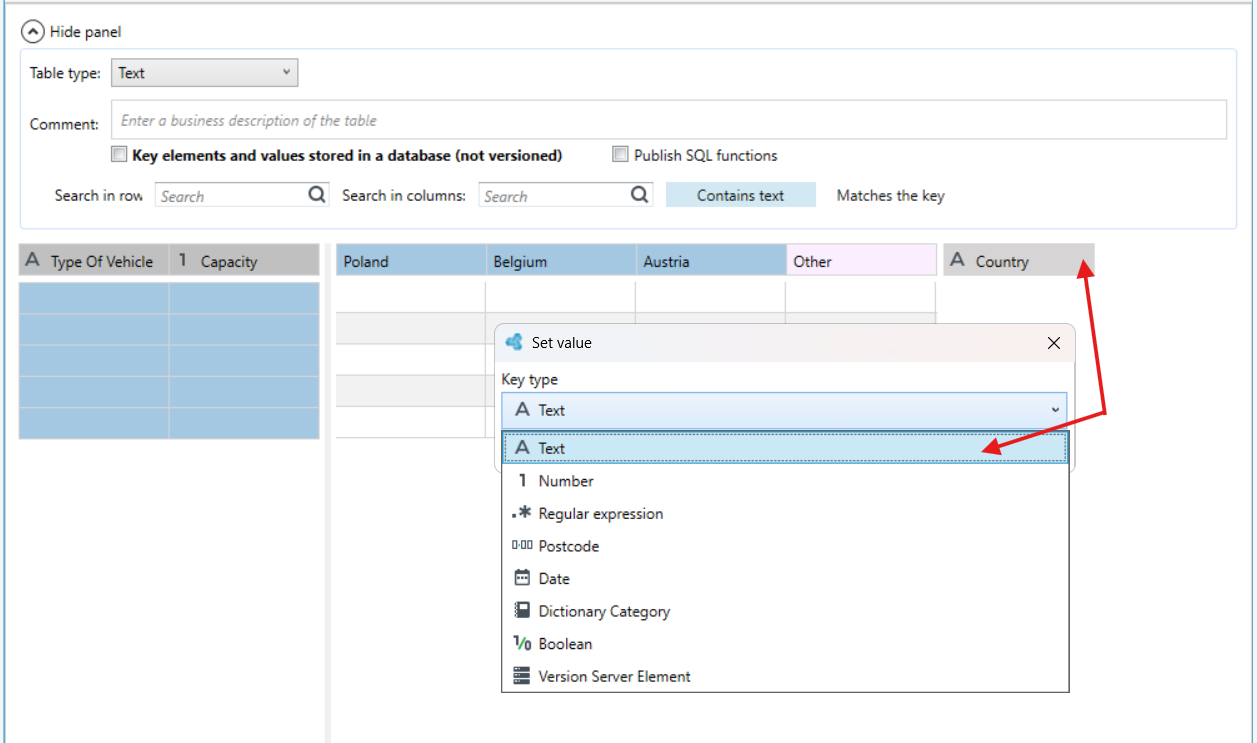Choose Postcode key type

pos(784,546)
